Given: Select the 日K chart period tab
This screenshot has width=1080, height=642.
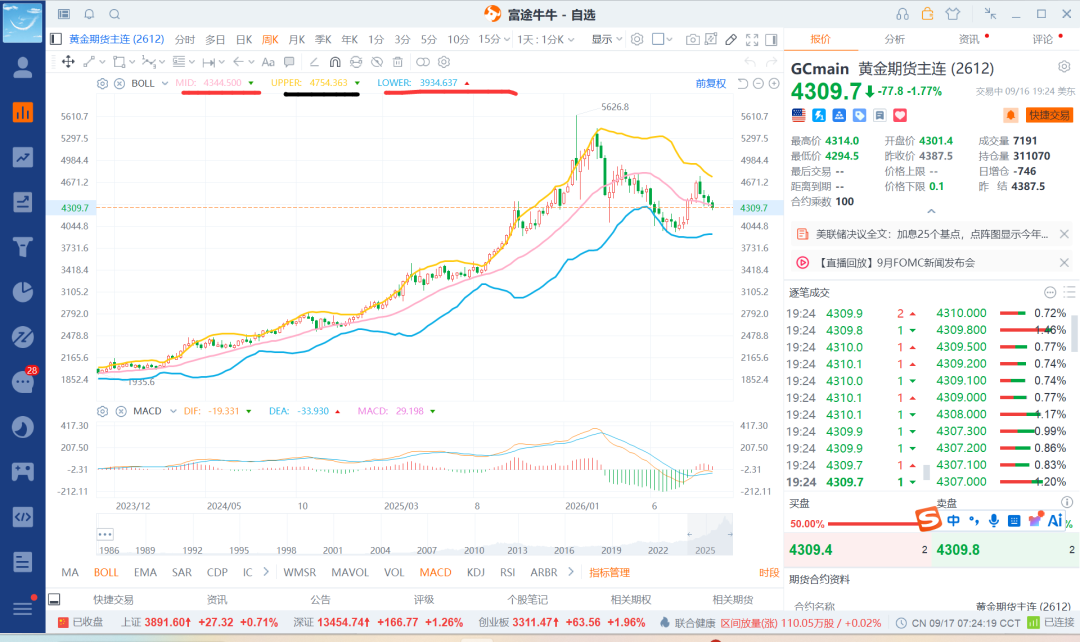Looking at the screenshot, I should [x=244, y=39].
